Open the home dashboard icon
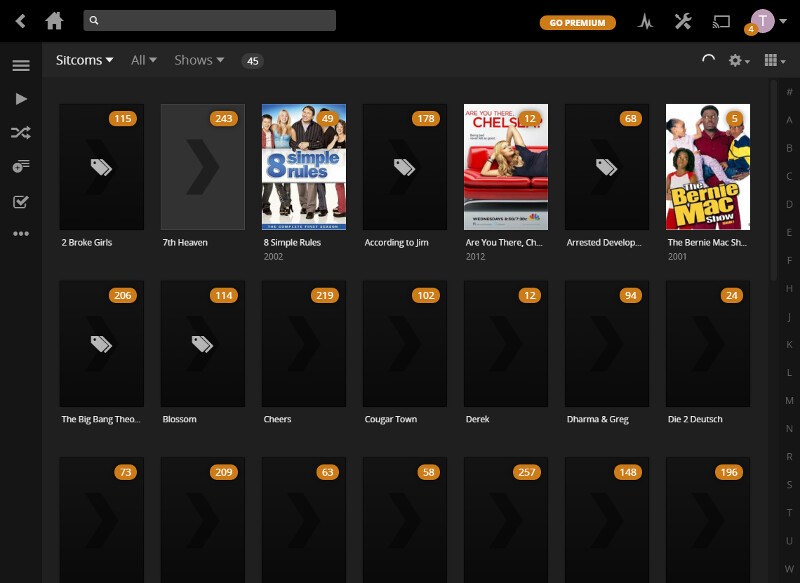Screen dimensions: 800x583 tap(54, 21)
